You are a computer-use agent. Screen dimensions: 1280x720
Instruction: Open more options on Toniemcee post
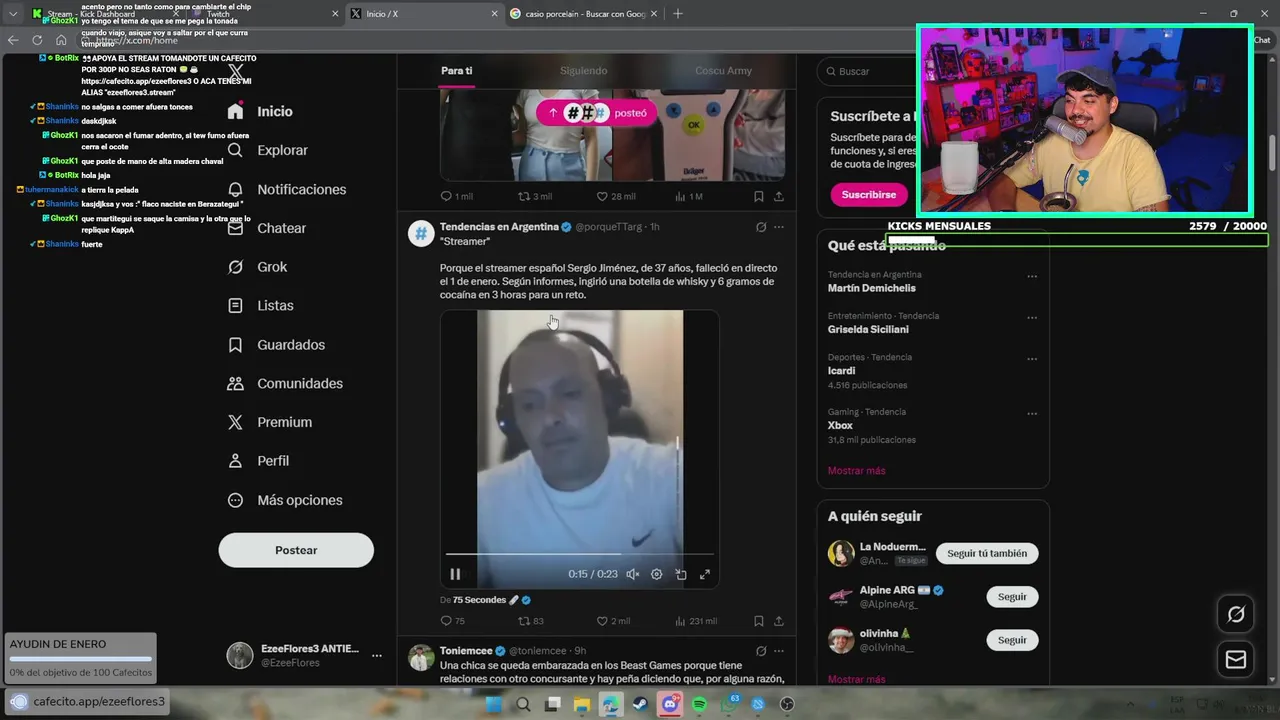click(779, 650)
